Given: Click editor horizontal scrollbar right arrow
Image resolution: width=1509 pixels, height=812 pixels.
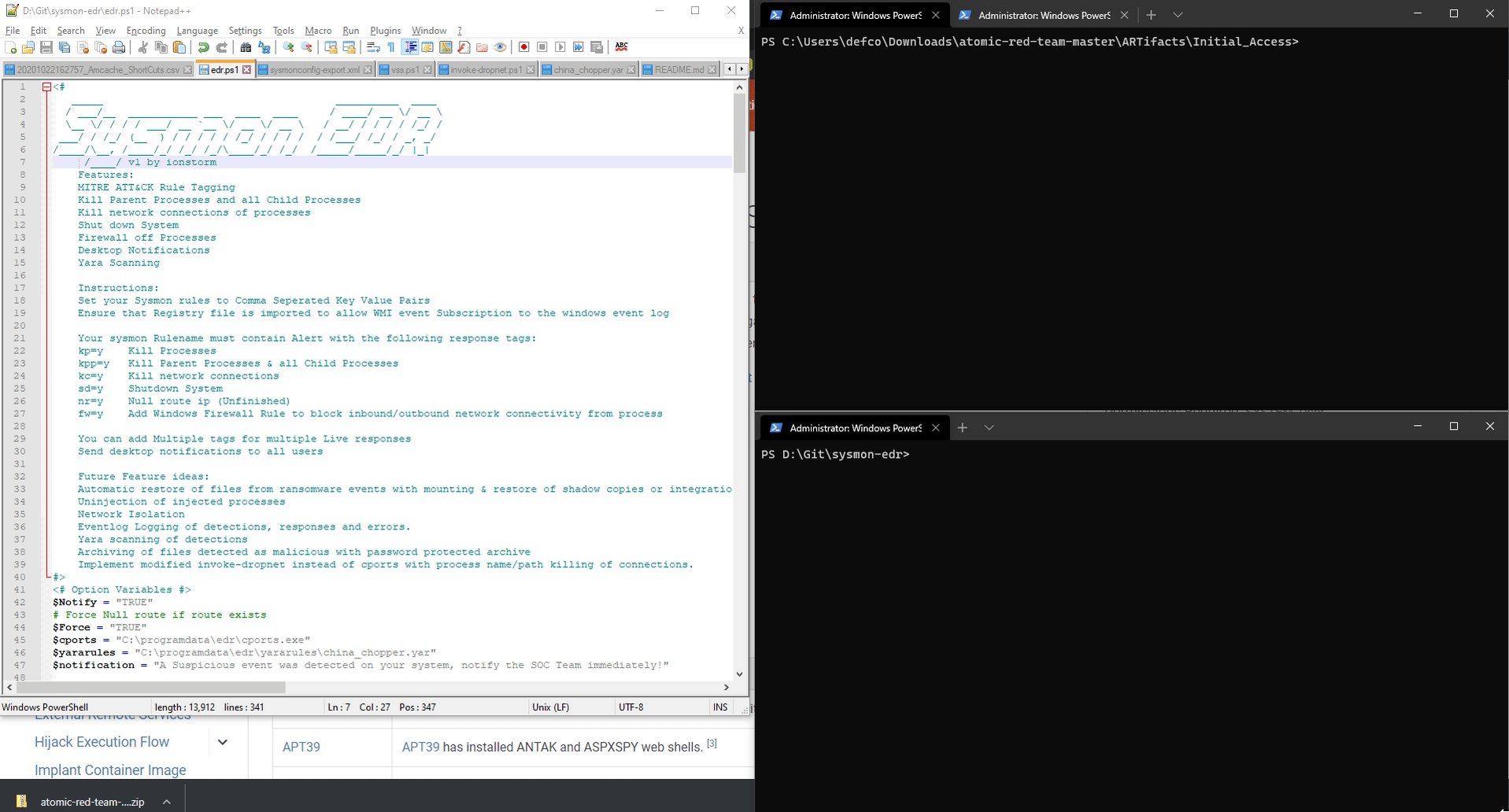Looking at the screenshot, I should 726,687.
